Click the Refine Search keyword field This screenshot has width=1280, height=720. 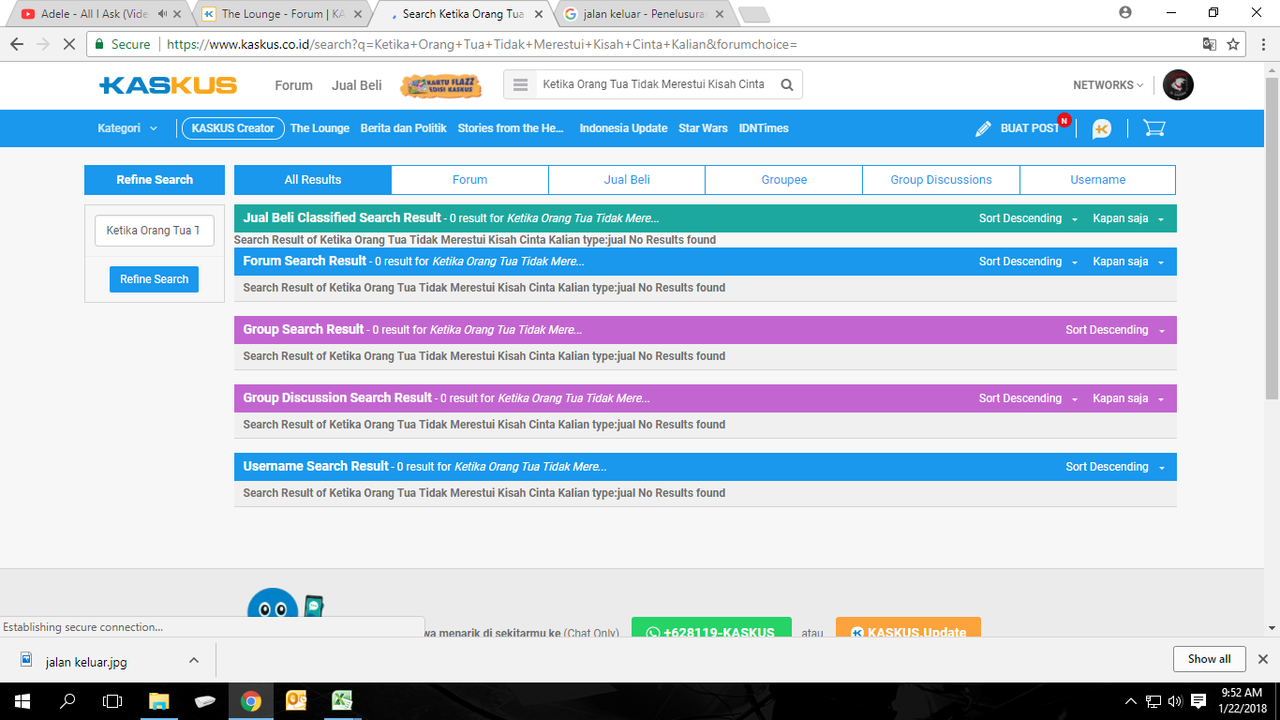[154, 230]
